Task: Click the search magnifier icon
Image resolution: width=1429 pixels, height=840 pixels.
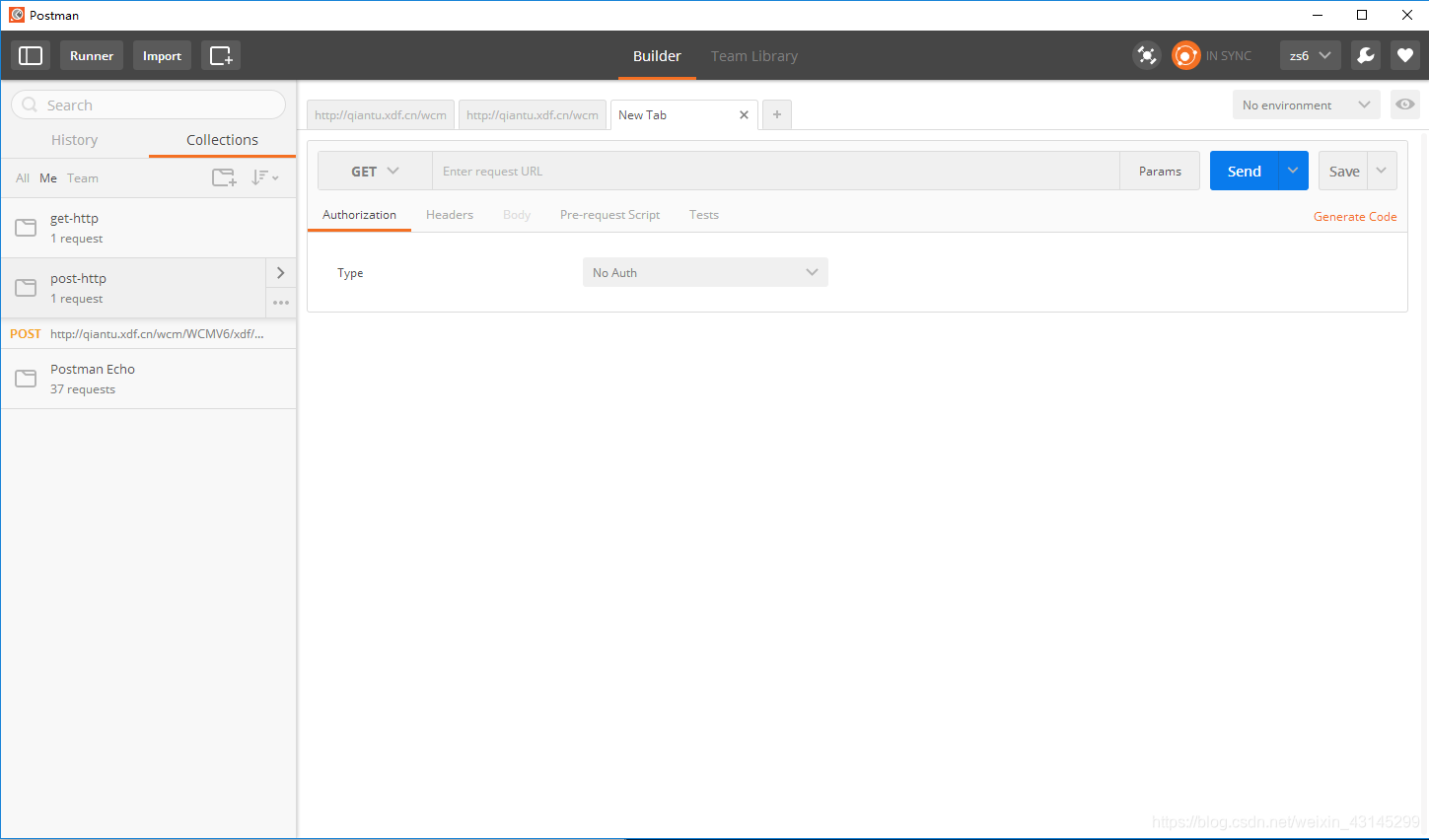Action: [30, 105]
